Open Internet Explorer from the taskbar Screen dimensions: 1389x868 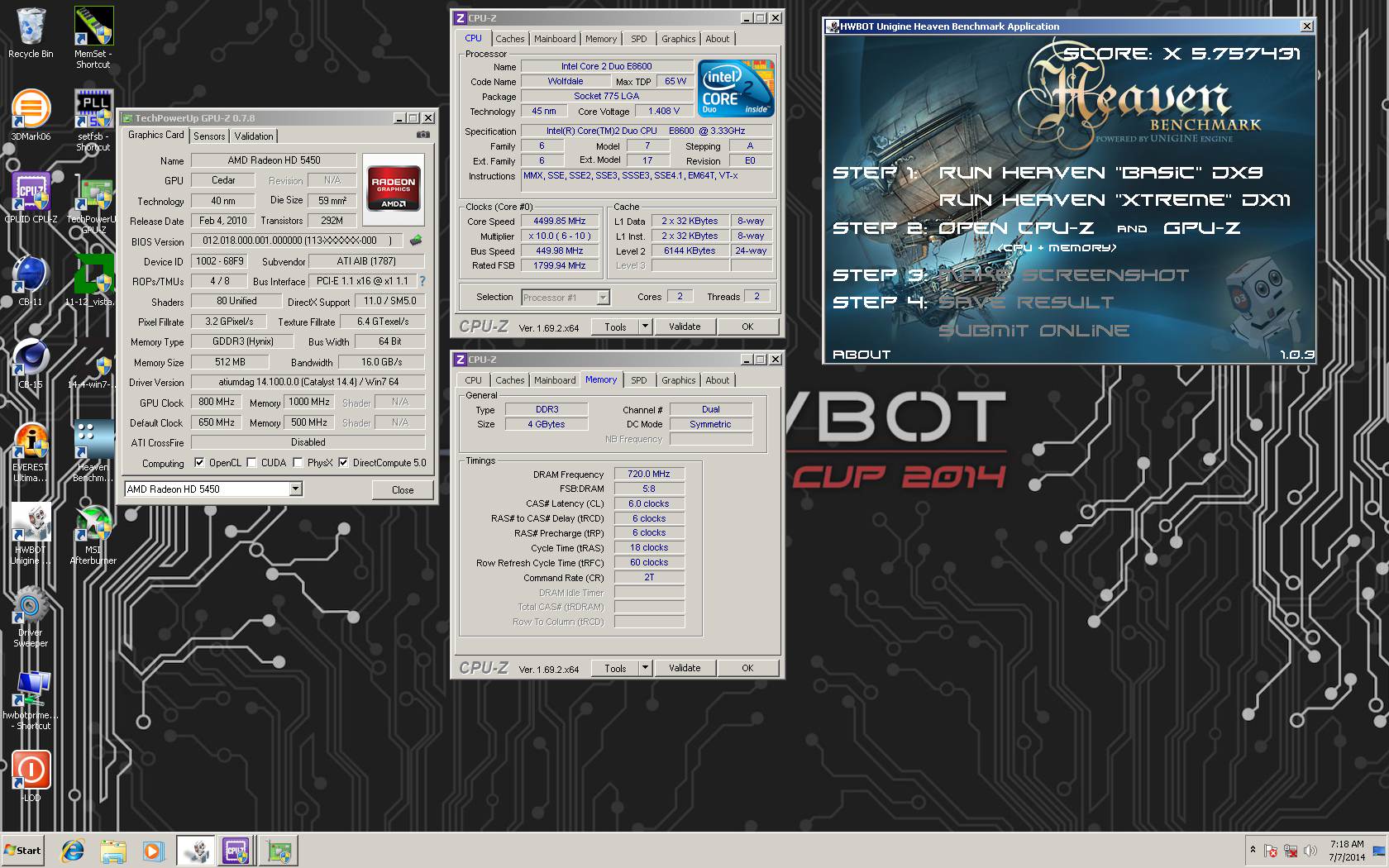pos(73,851)
